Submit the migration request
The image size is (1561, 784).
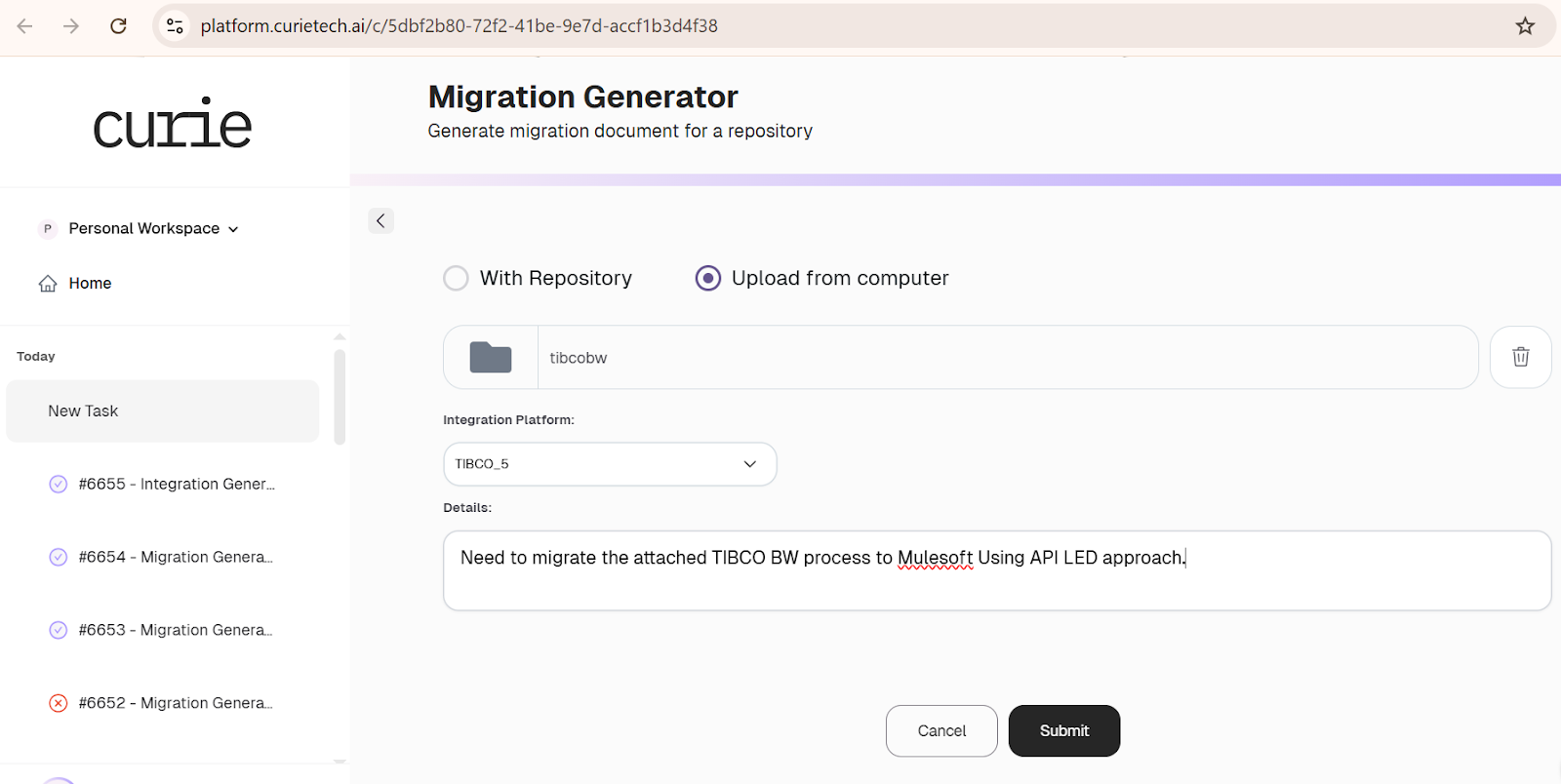(1064, 731)
